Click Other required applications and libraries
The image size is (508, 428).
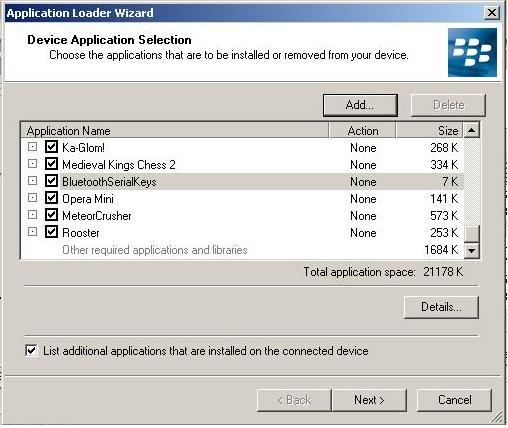pyautogui.click(x=155, y=250)
